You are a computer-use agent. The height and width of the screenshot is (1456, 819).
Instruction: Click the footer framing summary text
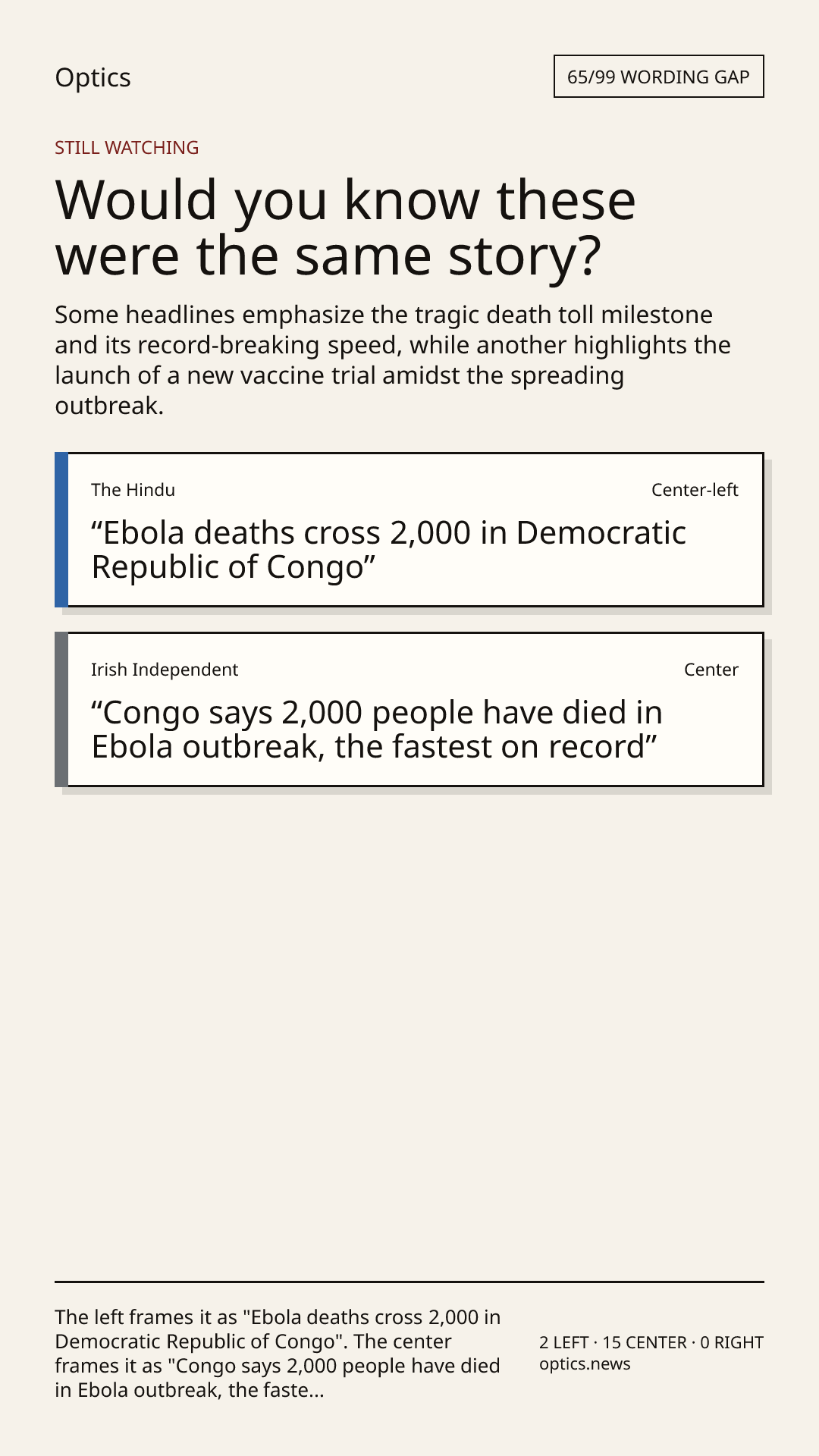point(278,1354)
